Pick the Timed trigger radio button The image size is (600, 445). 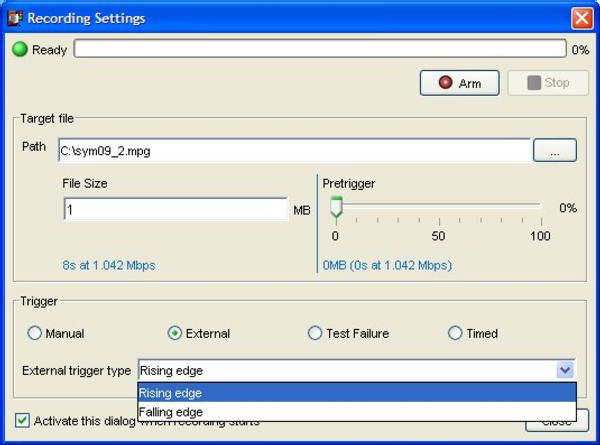point(455,334)
